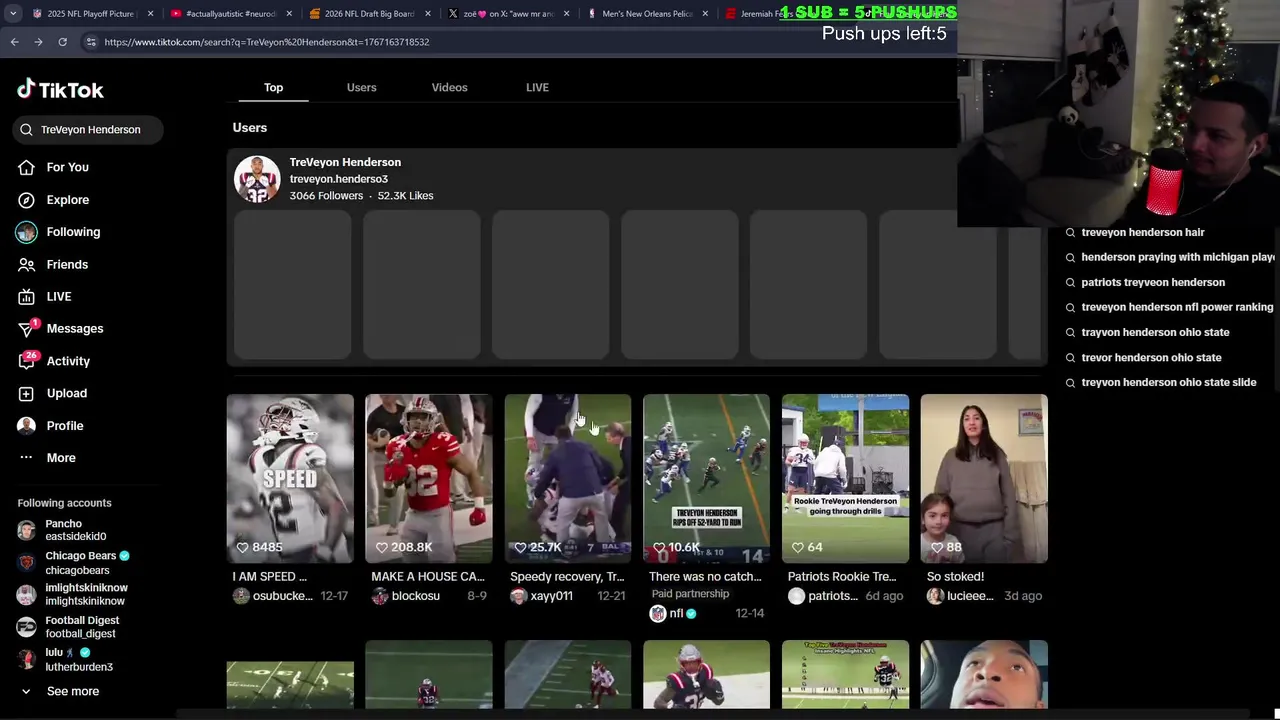
Task: Close the #actuallyautistic browser tab
Action: [289, 14]
